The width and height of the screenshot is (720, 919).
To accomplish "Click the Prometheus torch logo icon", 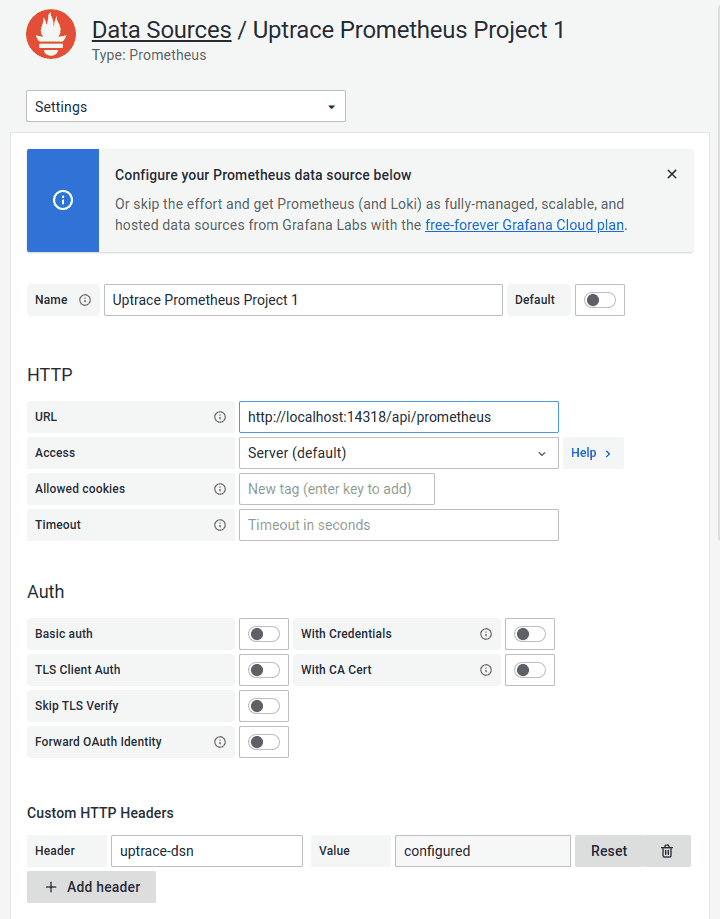I will point(50,35).
